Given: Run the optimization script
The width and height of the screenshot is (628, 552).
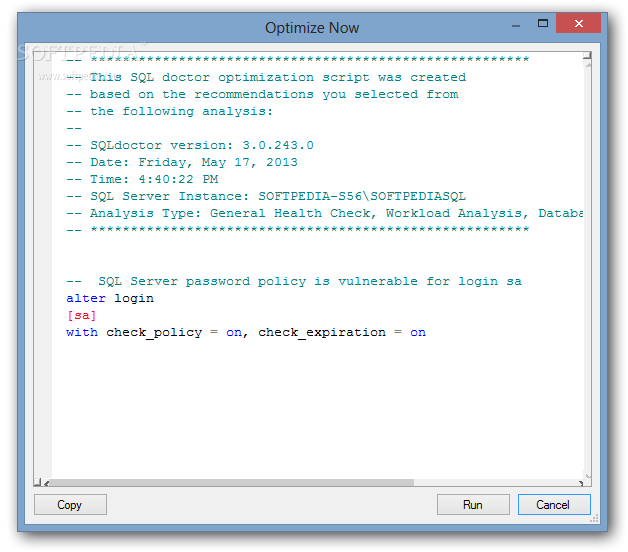Looking at the screenshot, I should (x=473, y=504).
